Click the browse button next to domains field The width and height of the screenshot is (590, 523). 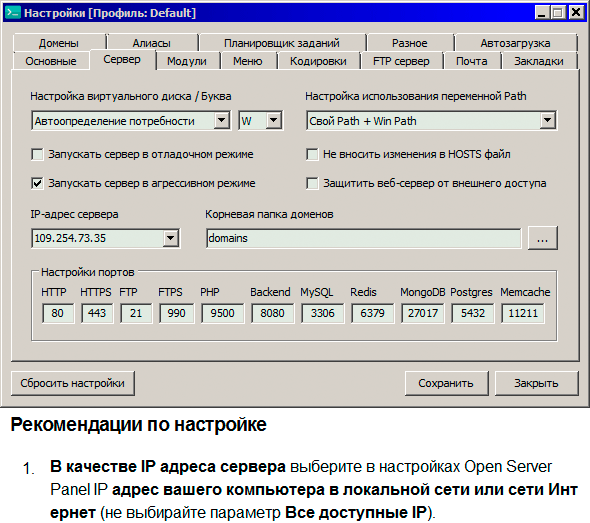(543, 238)
